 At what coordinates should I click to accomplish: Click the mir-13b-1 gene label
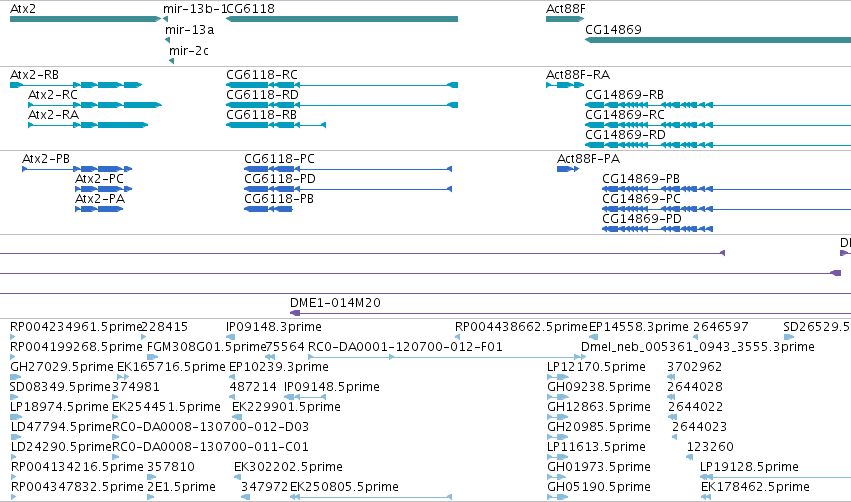pyautogui.click(x=194, y=9)
